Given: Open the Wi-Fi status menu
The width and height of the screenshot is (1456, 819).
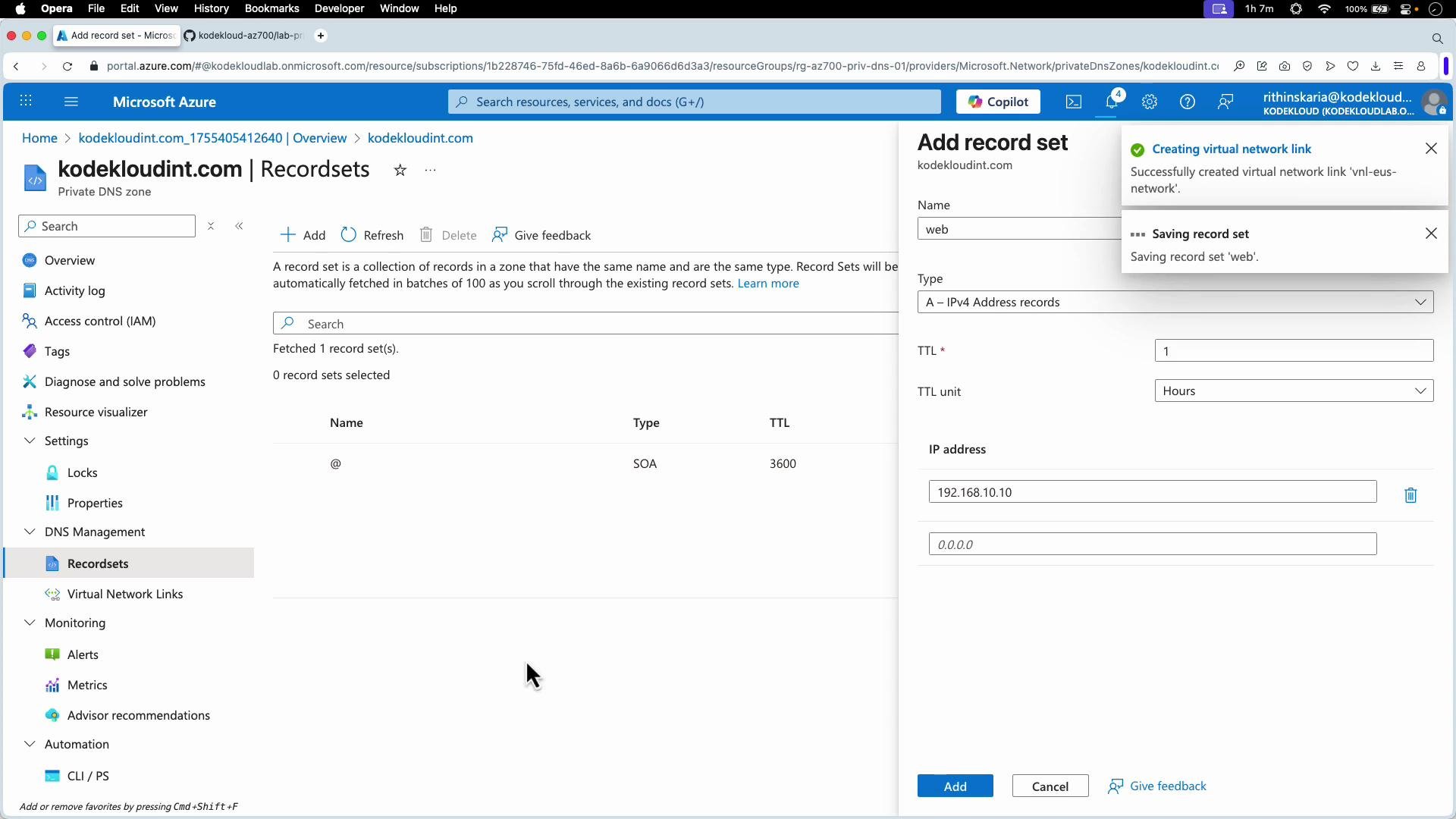Looking at the screenshot, I should [x=1325, y=9].
